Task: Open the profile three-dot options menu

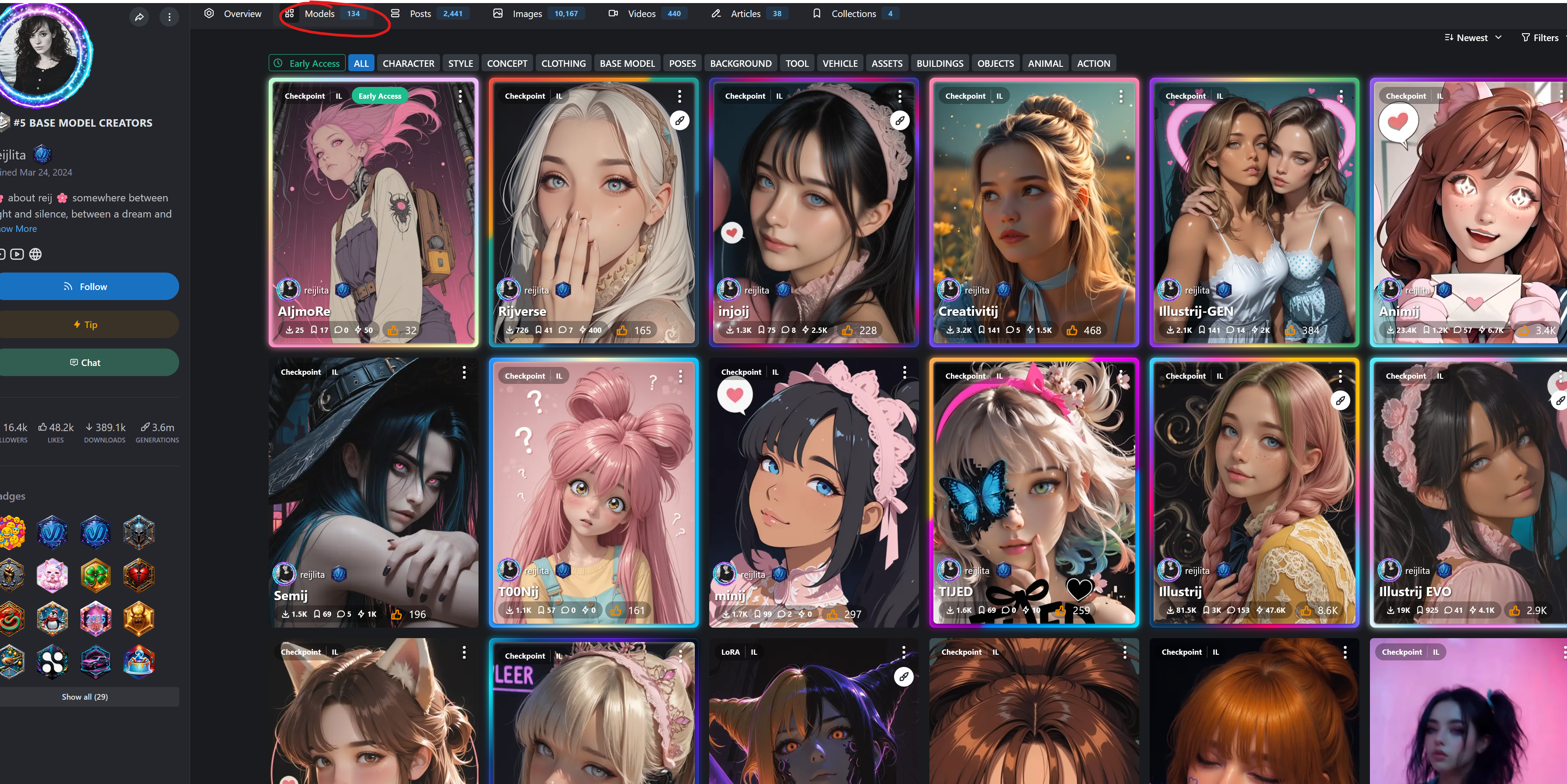Action: 169,17
